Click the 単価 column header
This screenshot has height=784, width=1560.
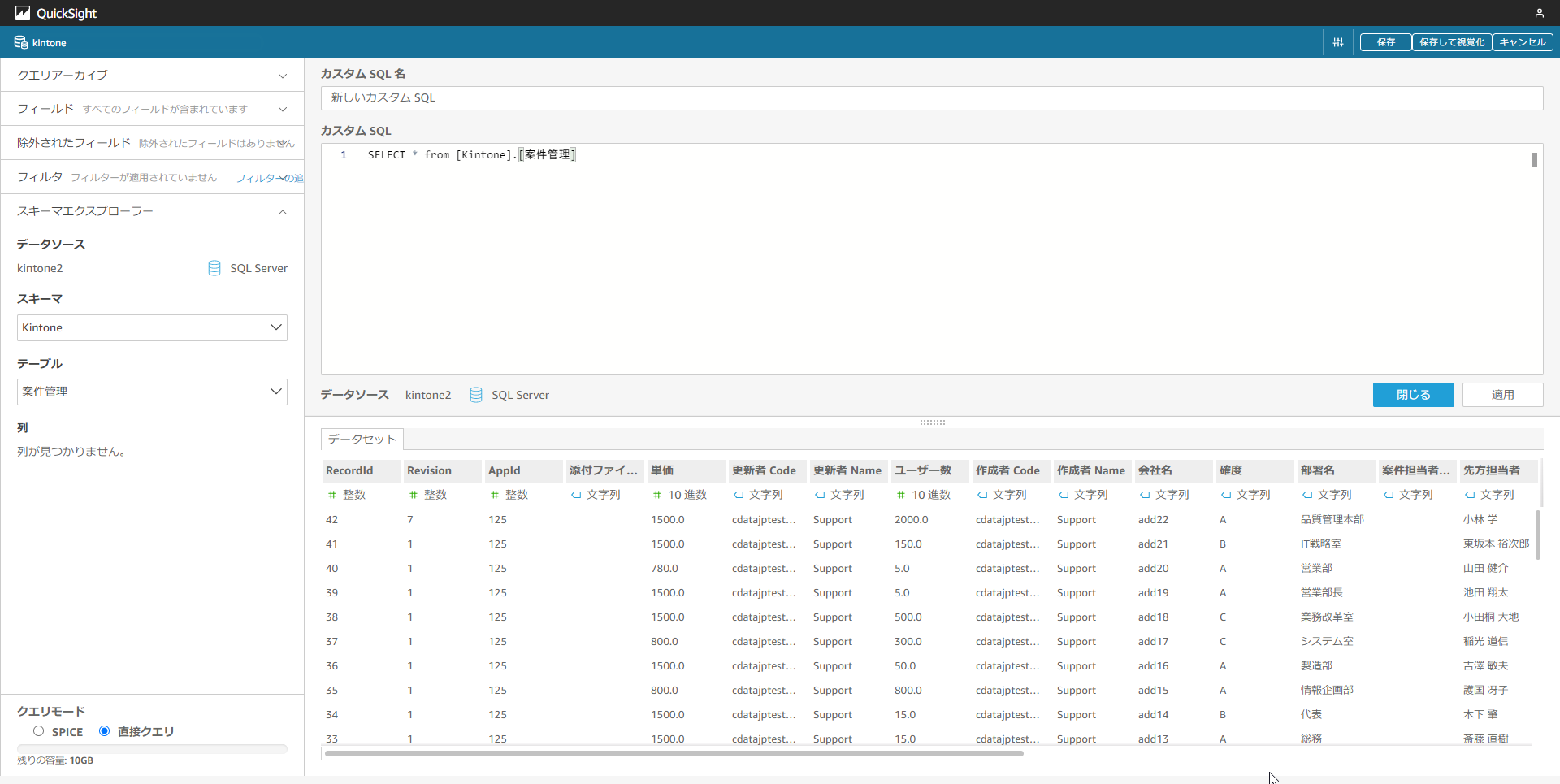[x=687, y=470]
